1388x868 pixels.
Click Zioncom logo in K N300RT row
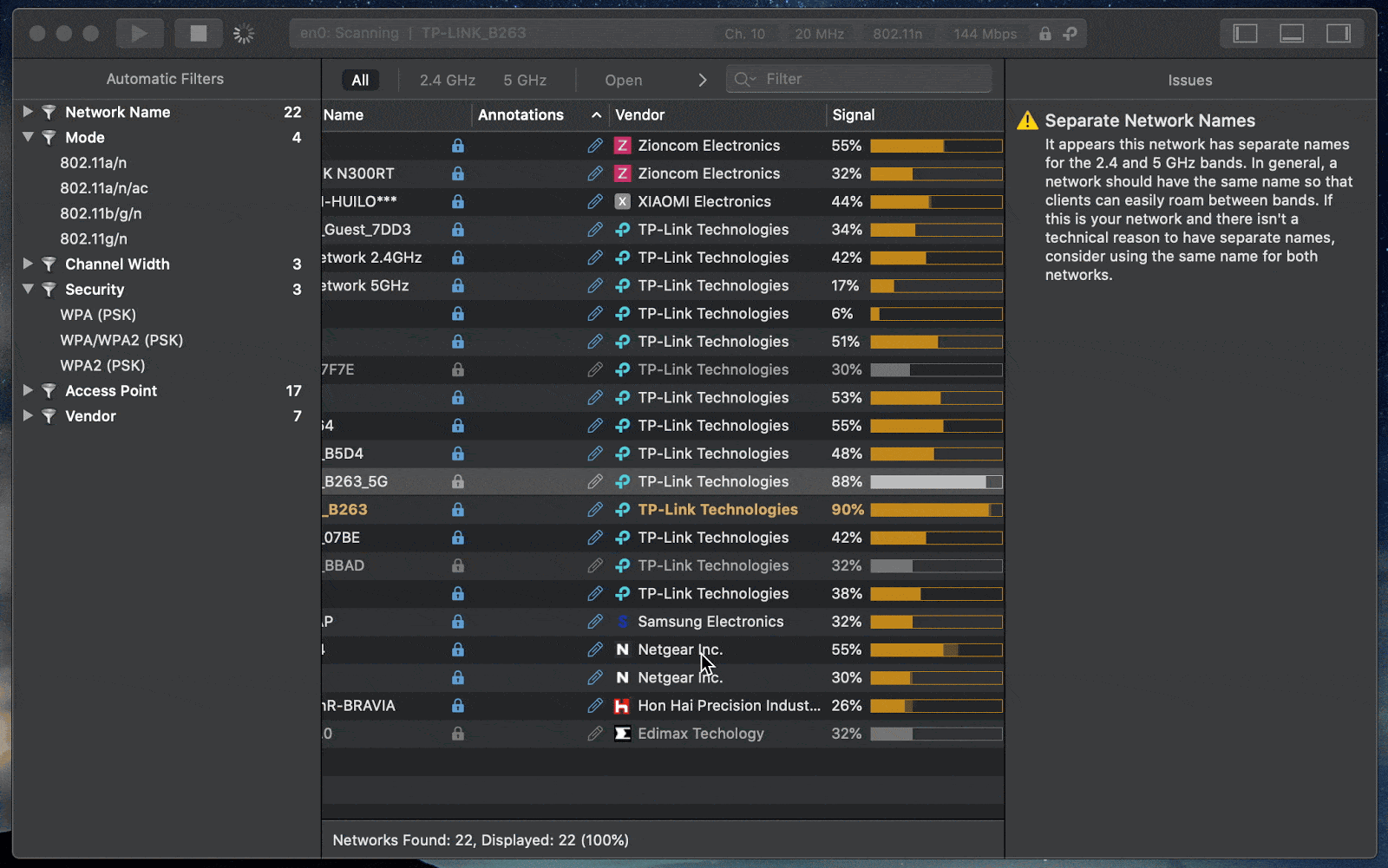(622, 173)
